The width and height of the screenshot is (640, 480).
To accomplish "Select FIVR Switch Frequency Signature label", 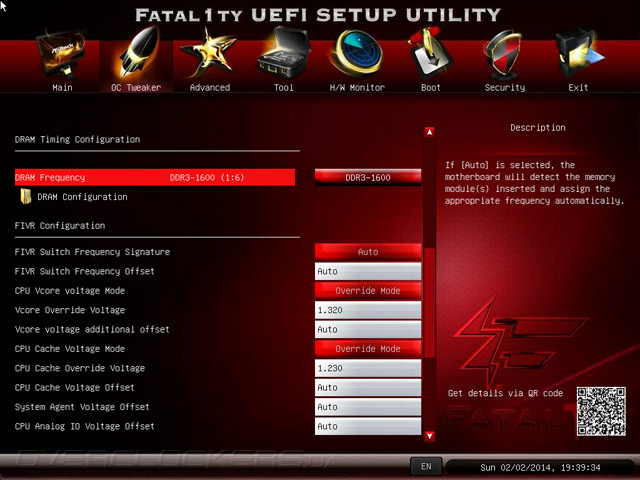I will [x=92, y=252].
